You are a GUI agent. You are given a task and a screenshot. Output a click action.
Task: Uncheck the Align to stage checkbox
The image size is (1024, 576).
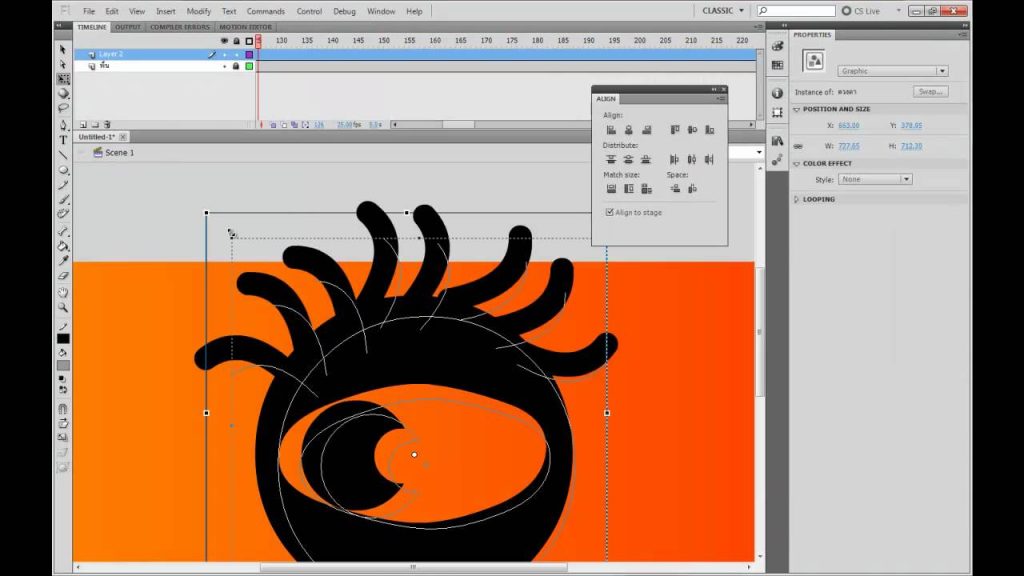609,212
